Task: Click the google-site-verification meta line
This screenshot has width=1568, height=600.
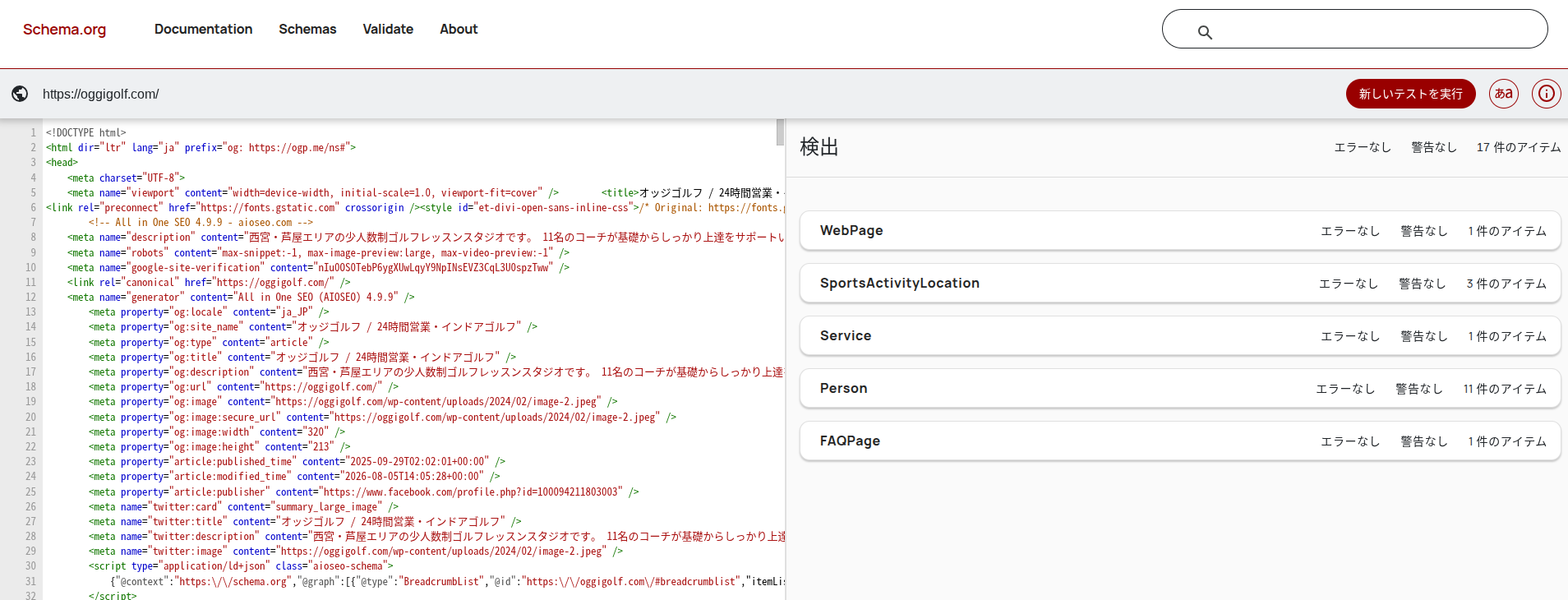Action: (x=319, y=267)
